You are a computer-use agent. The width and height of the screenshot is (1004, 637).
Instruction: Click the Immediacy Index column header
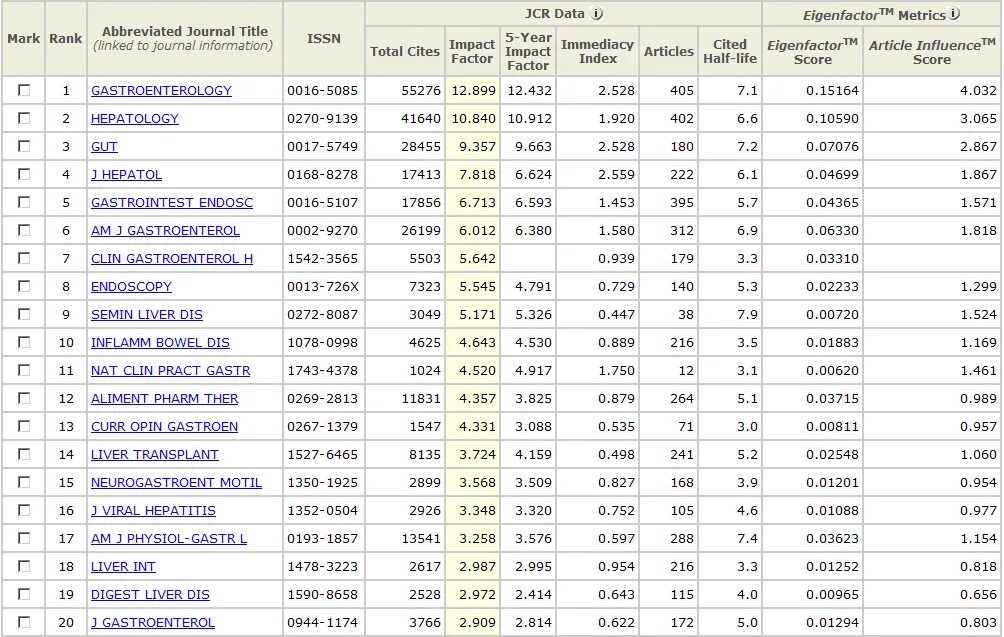click(597, 51)
